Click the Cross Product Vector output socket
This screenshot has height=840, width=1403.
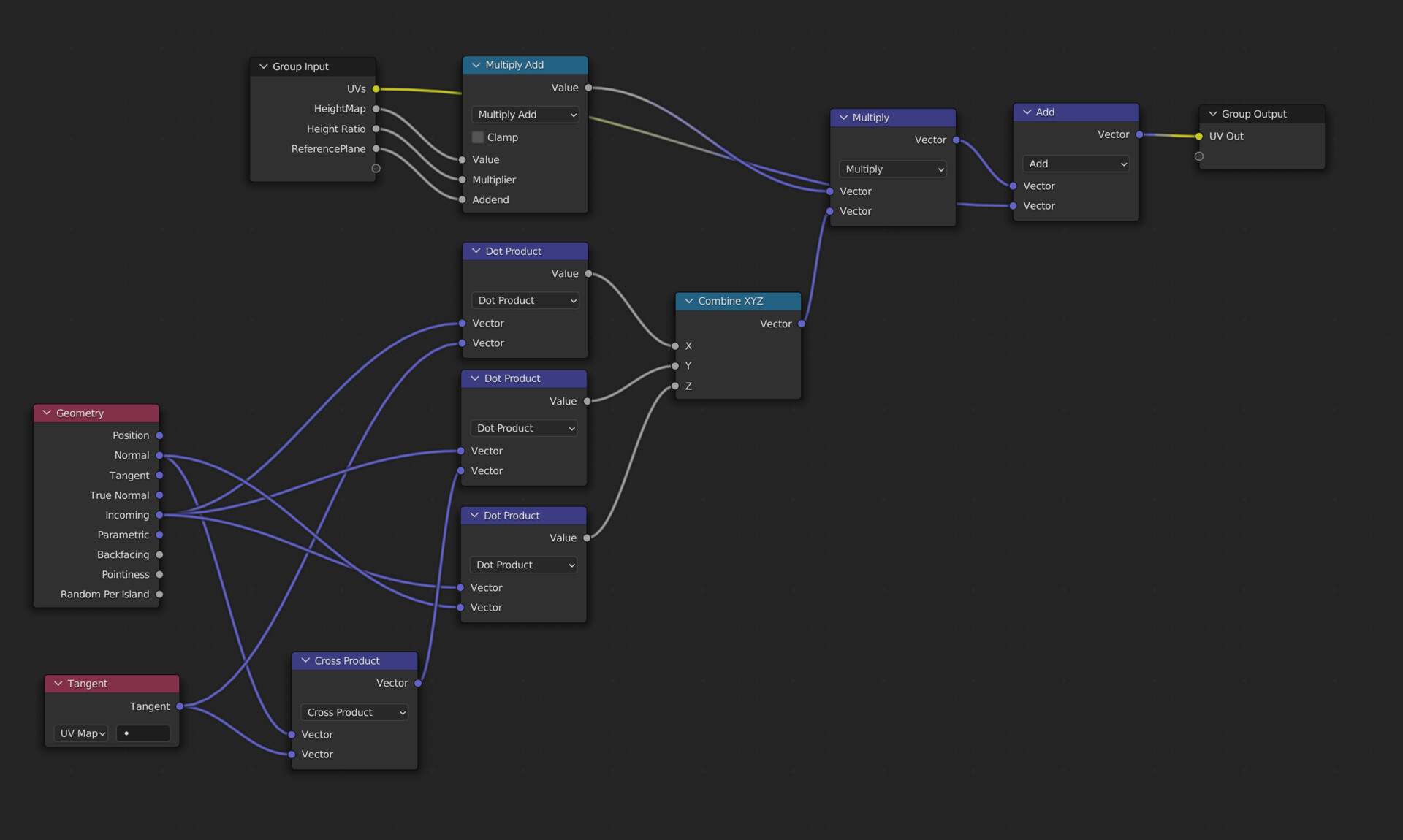(x=418, y=683)
